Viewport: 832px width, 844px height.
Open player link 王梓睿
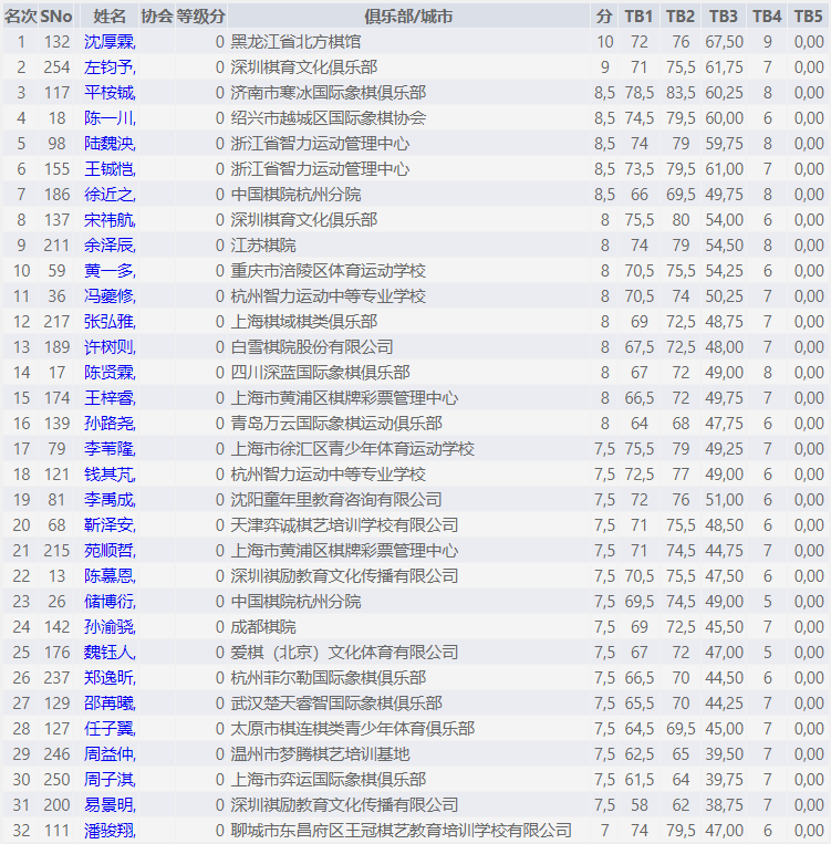tap(109, 397)
